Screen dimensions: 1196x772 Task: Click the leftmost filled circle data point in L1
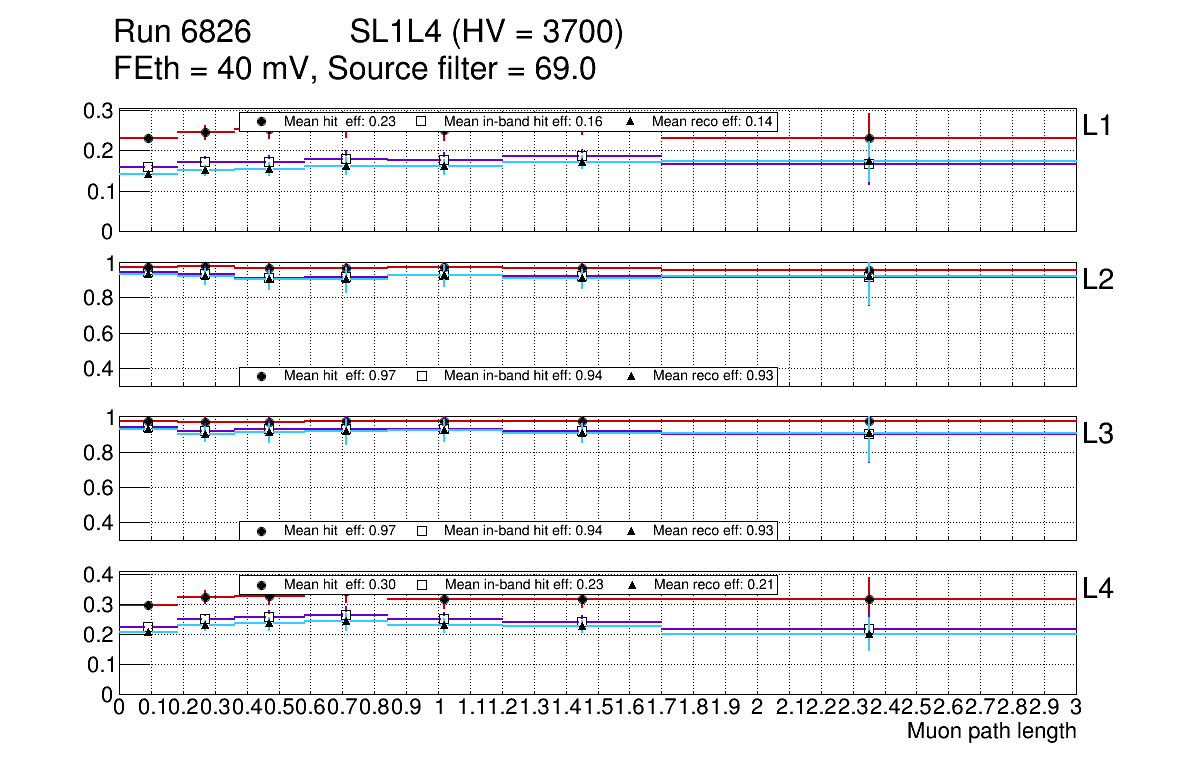(148, 138)
